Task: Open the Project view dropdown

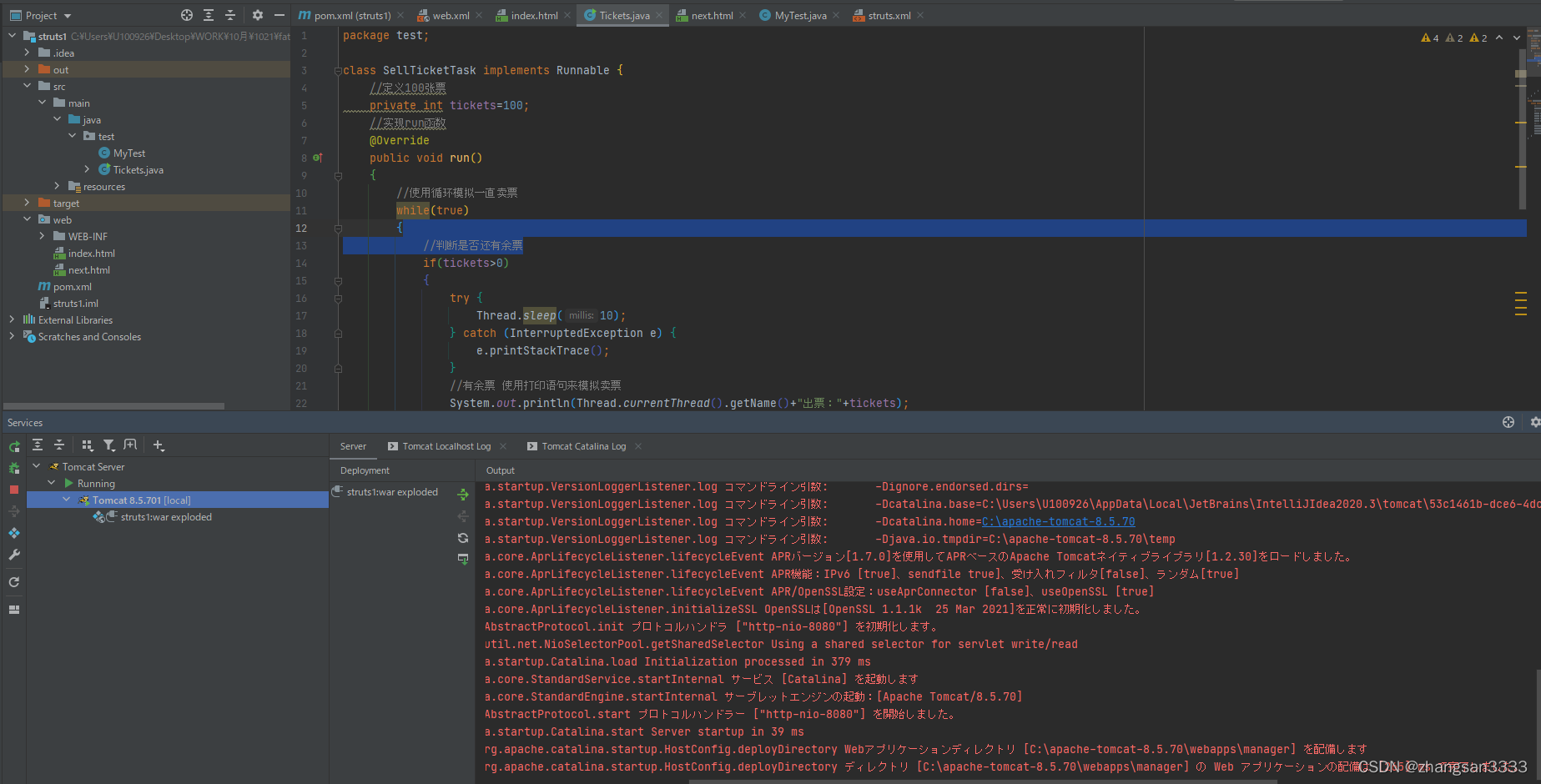Action: (x=41, y=15)
